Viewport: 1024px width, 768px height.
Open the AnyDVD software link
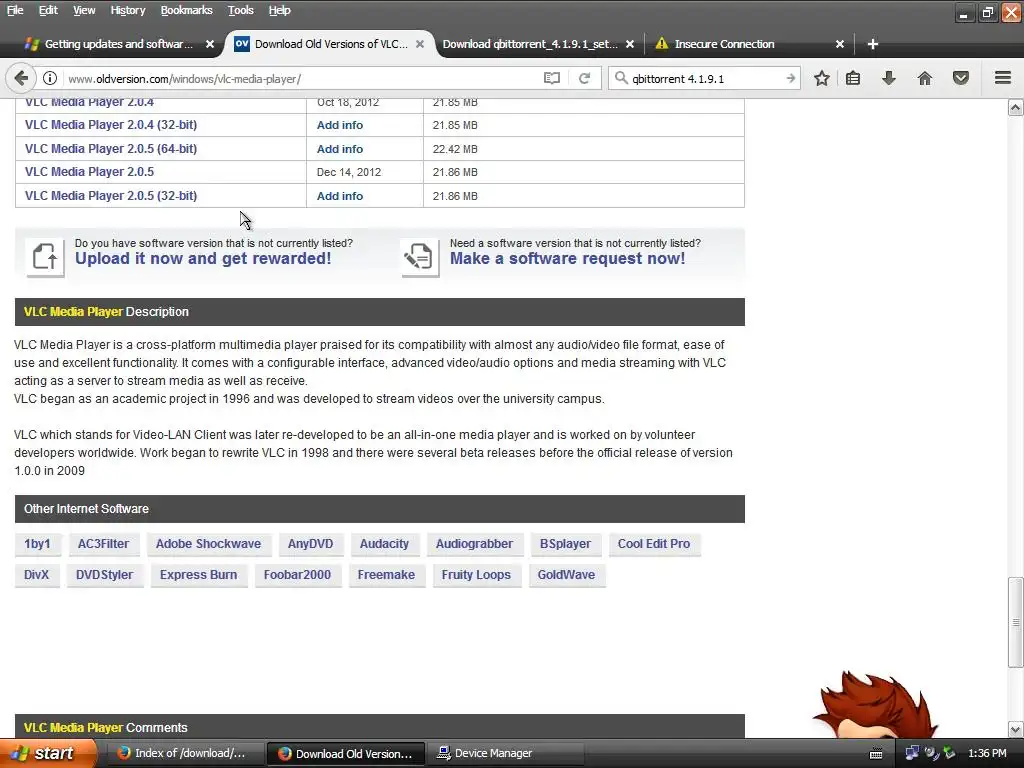click(x=310, y=544)
